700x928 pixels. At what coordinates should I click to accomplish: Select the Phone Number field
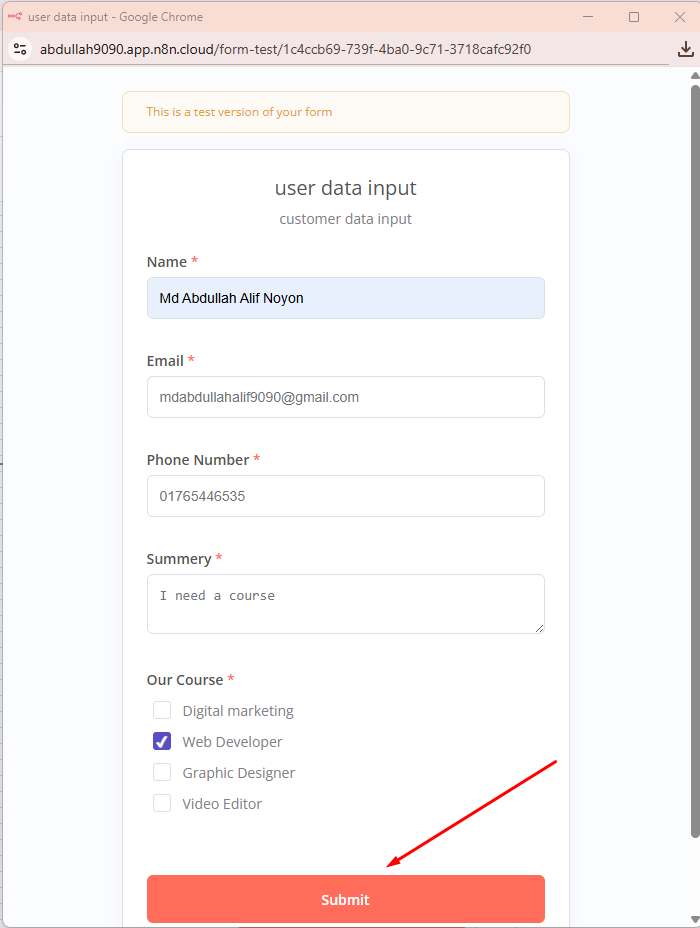click(x=345, y=496)
